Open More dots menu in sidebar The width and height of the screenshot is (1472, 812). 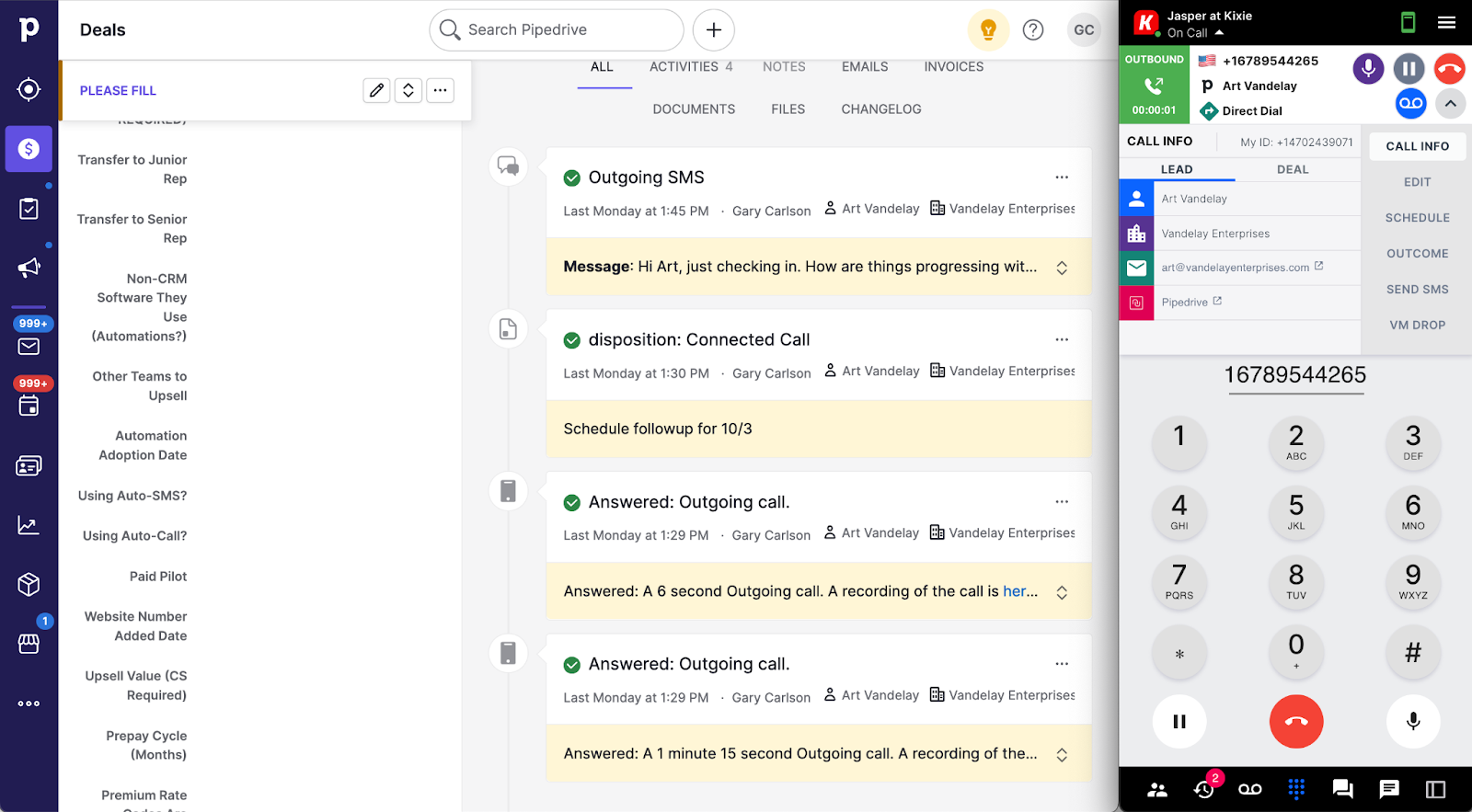click(29, 703)
